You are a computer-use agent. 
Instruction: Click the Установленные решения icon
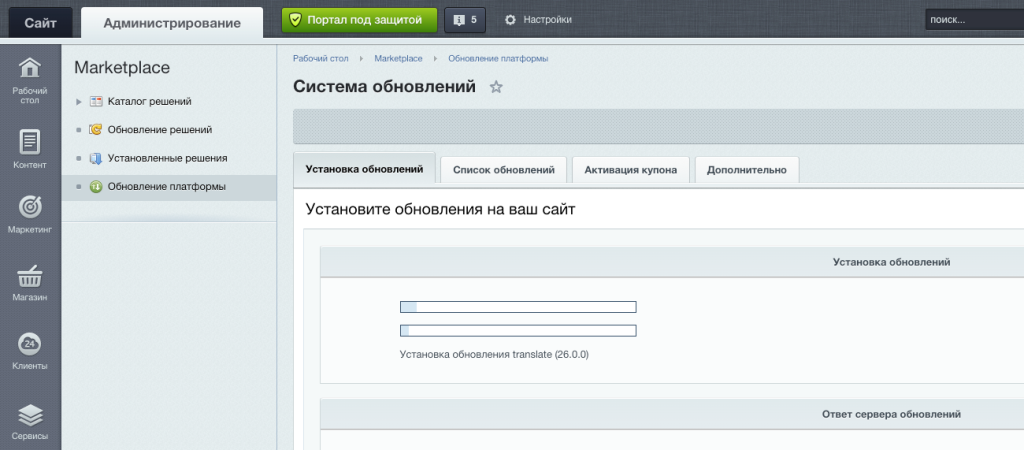(96, 158)
